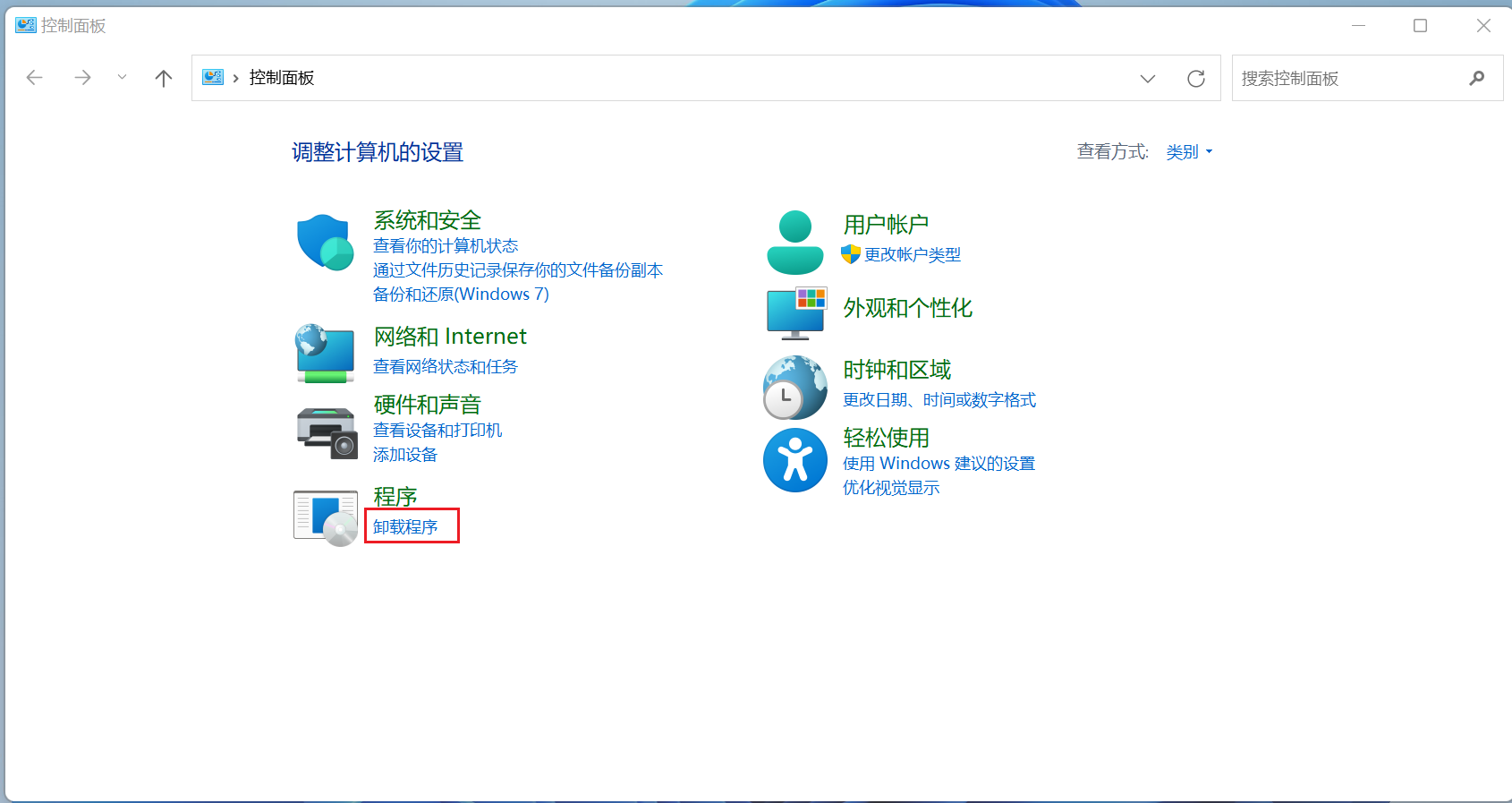The height and width of the screenshot is (803, 1512).
Task: Minimize the Control Panel window
Action: click(1358, 25)
